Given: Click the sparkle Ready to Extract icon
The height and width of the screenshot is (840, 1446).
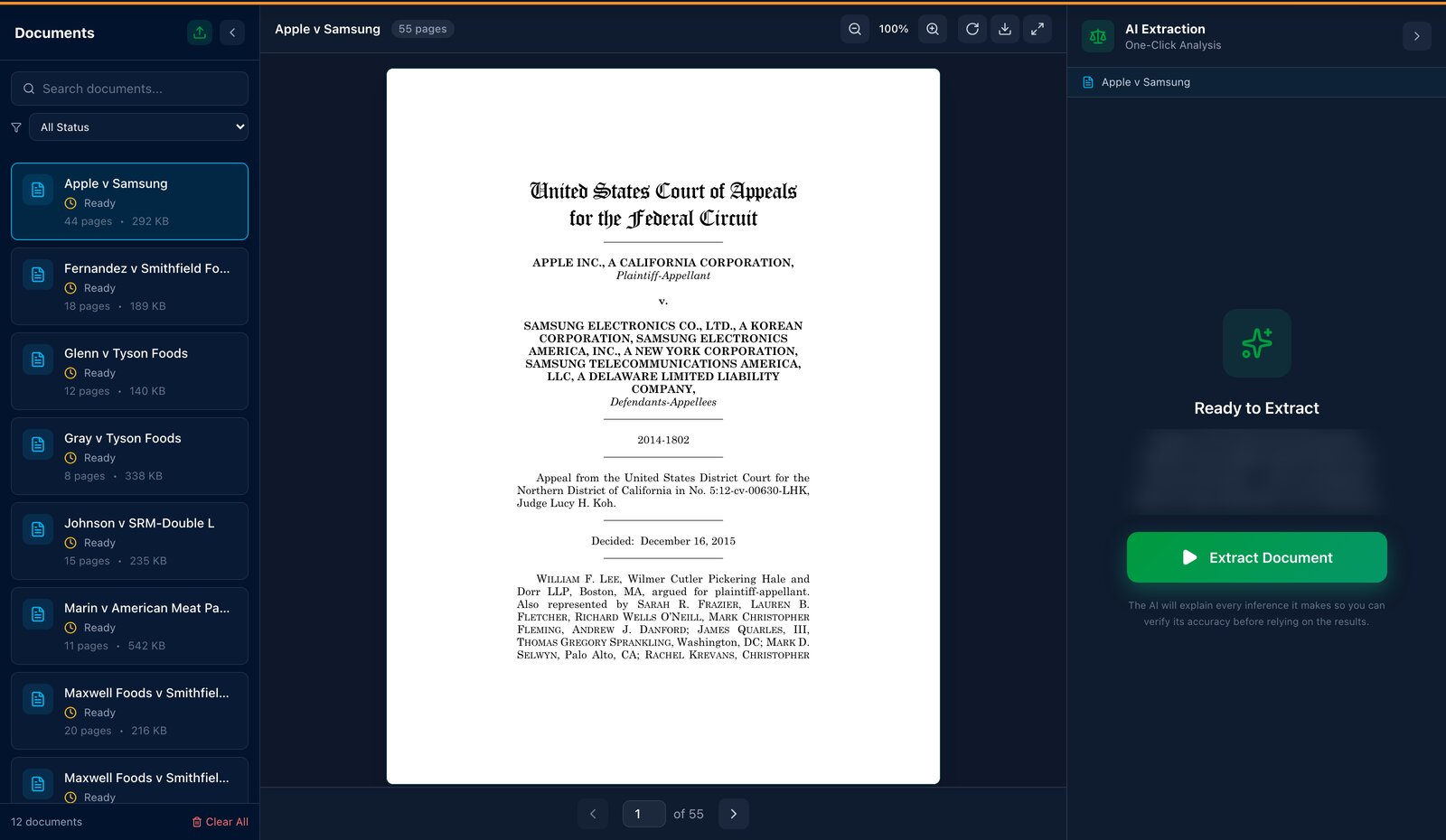Looking at the screenshot, I should (1257, 343).
